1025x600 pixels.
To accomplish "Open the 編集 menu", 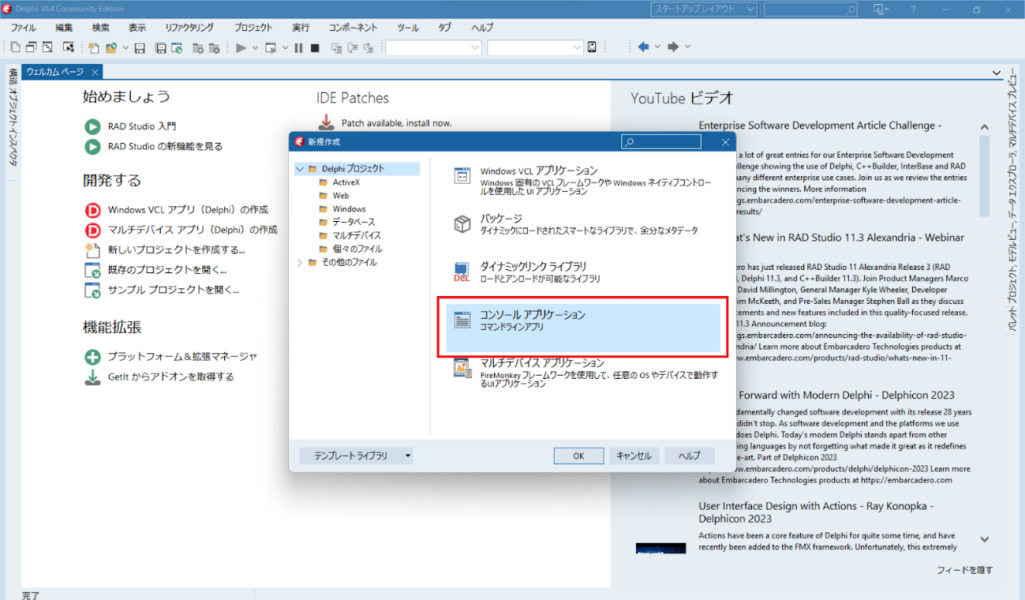I will pyautogui.click(x=64, y=27).
